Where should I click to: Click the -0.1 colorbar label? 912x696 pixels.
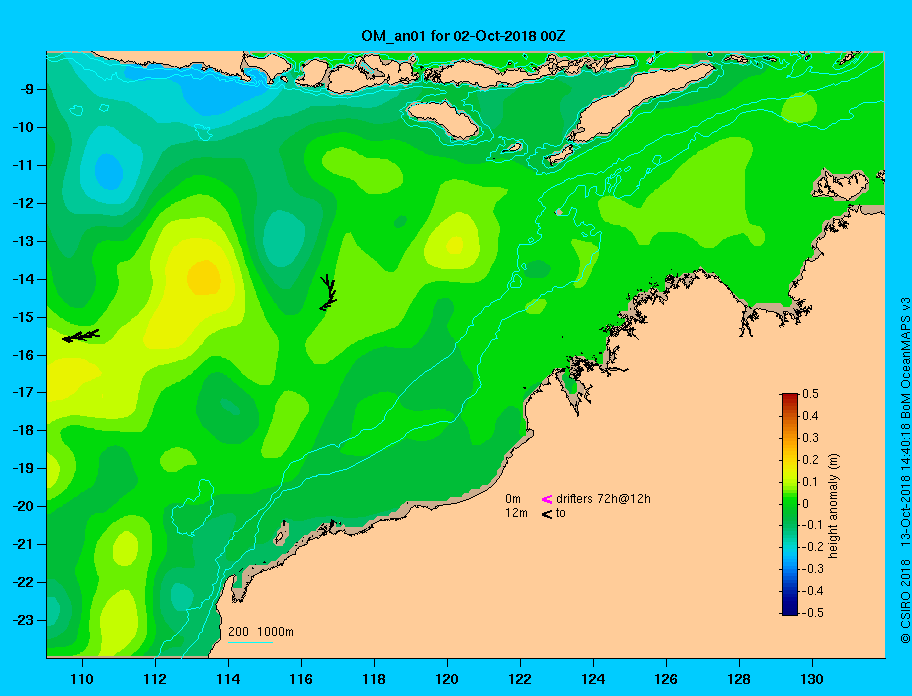click(813, 525)
